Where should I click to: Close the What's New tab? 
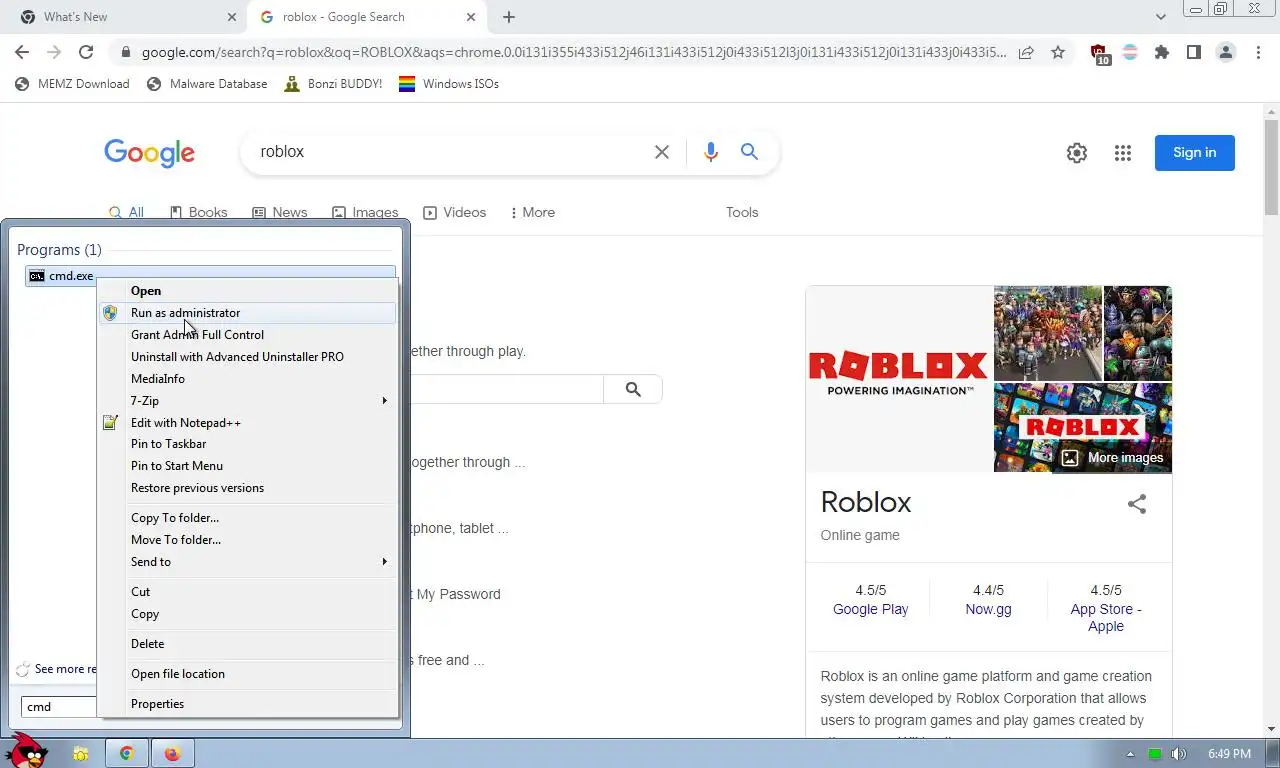click(x=232, y=17)
